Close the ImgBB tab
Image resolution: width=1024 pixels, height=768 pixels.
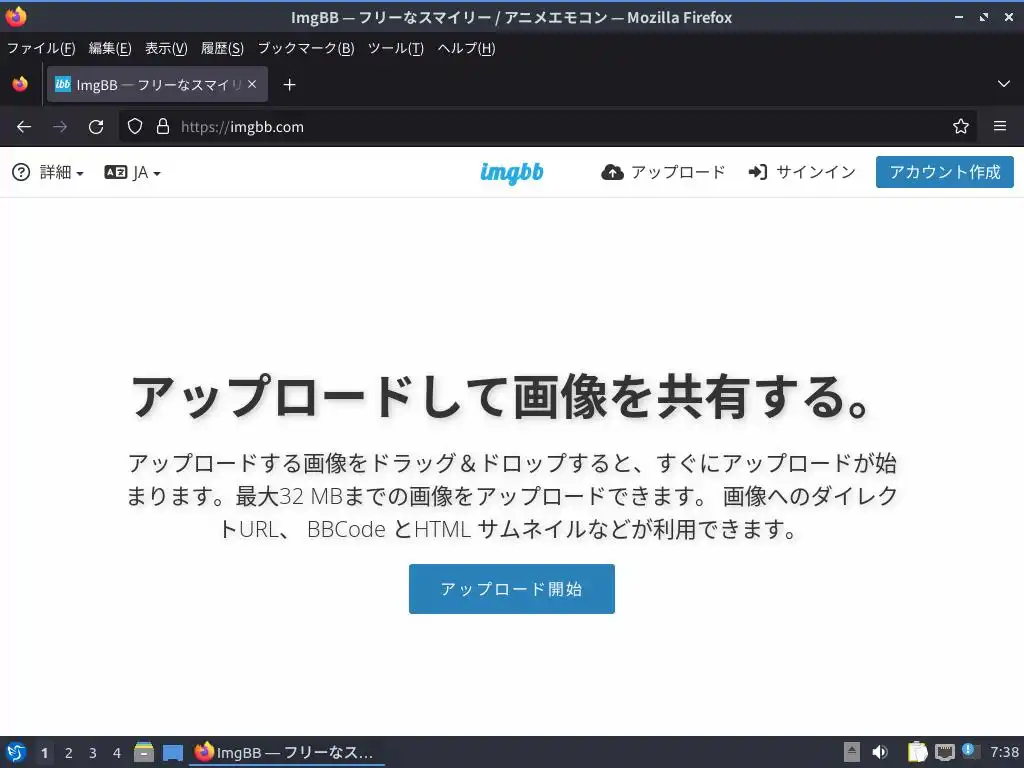(252, 84)
